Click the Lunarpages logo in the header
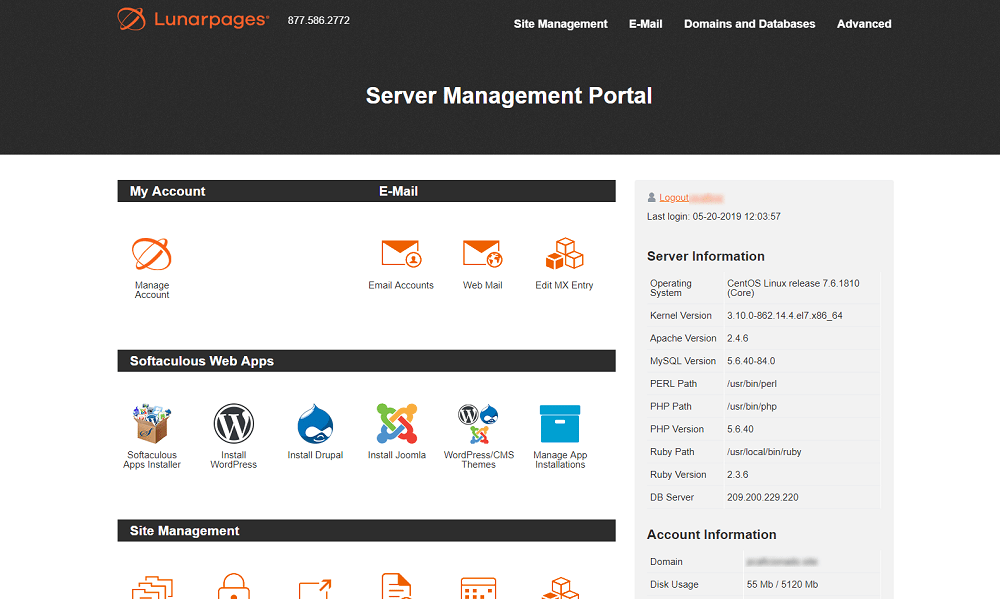The image size is (1000, 599). (x=193, y=19)
